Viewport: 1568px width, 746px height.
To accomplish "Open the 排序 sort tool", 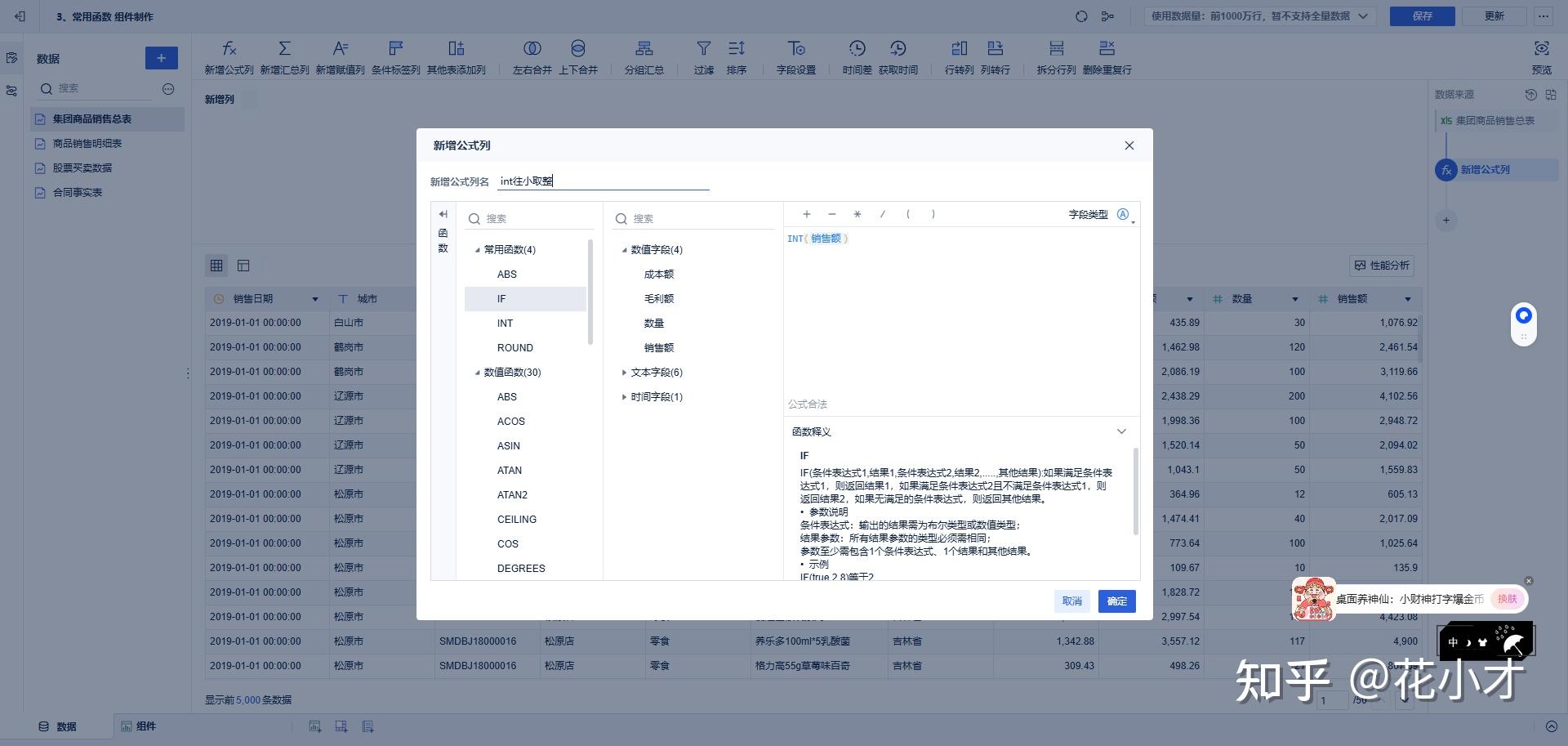I will (737, 56).
